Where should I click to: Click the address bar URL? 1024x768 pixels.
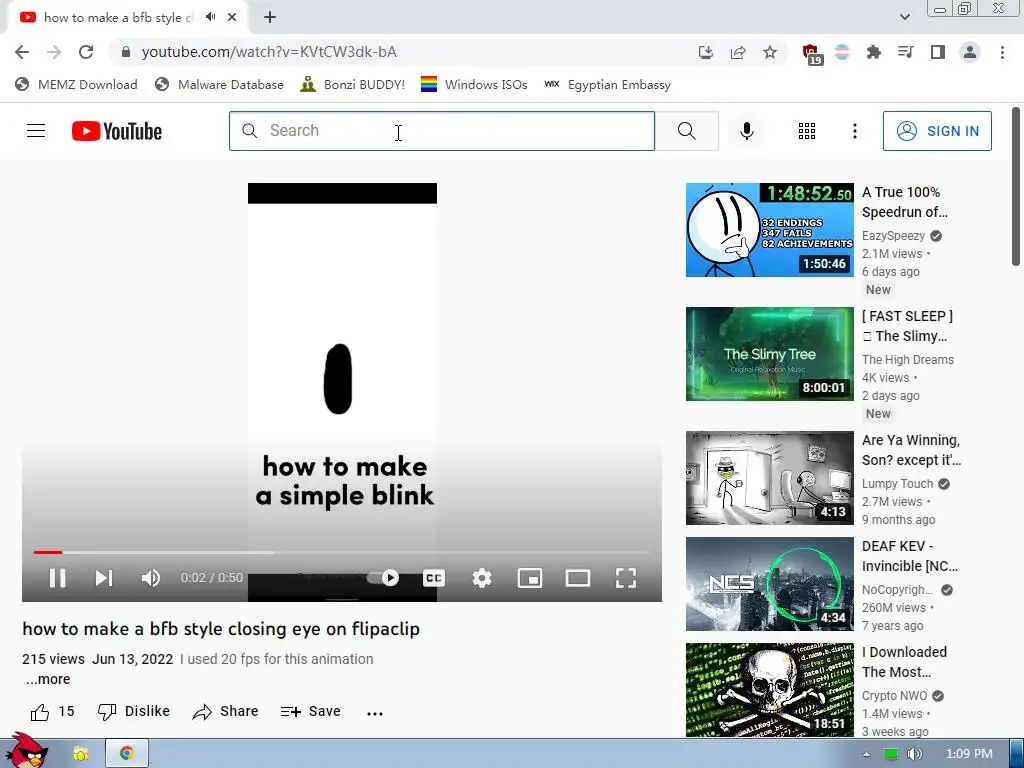click(269, 52)
